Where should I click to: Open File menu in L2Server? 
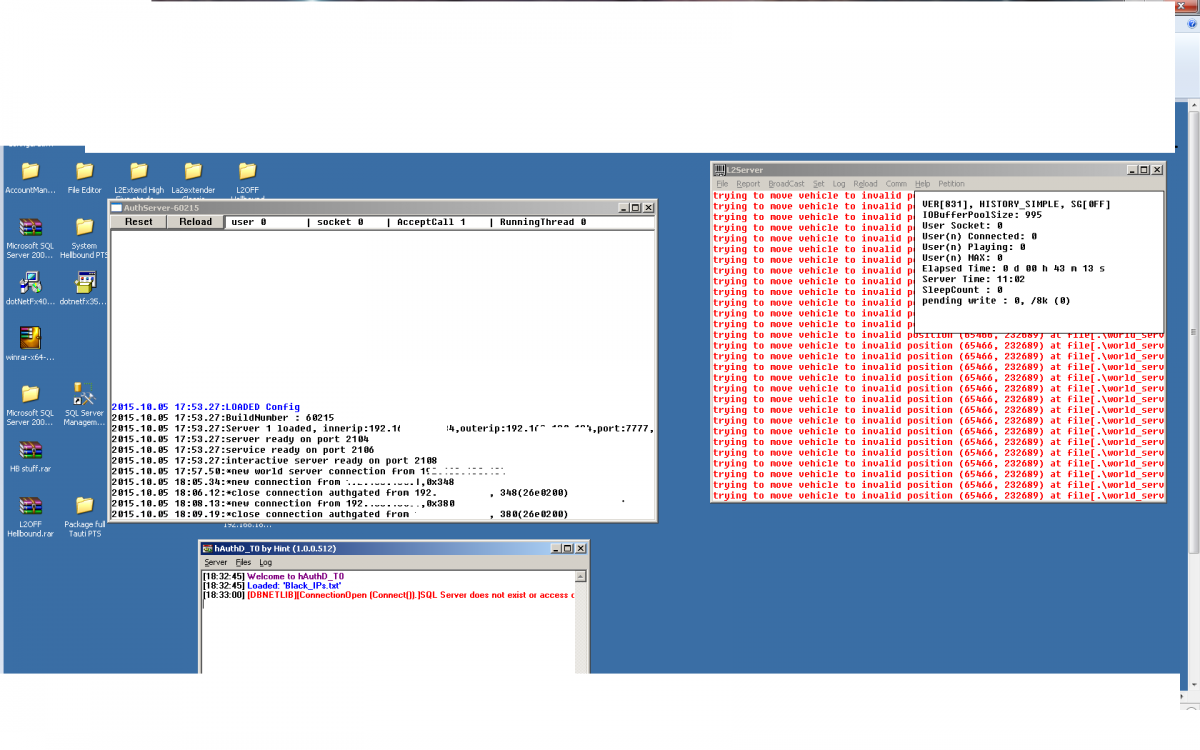(x=722, y=184)
